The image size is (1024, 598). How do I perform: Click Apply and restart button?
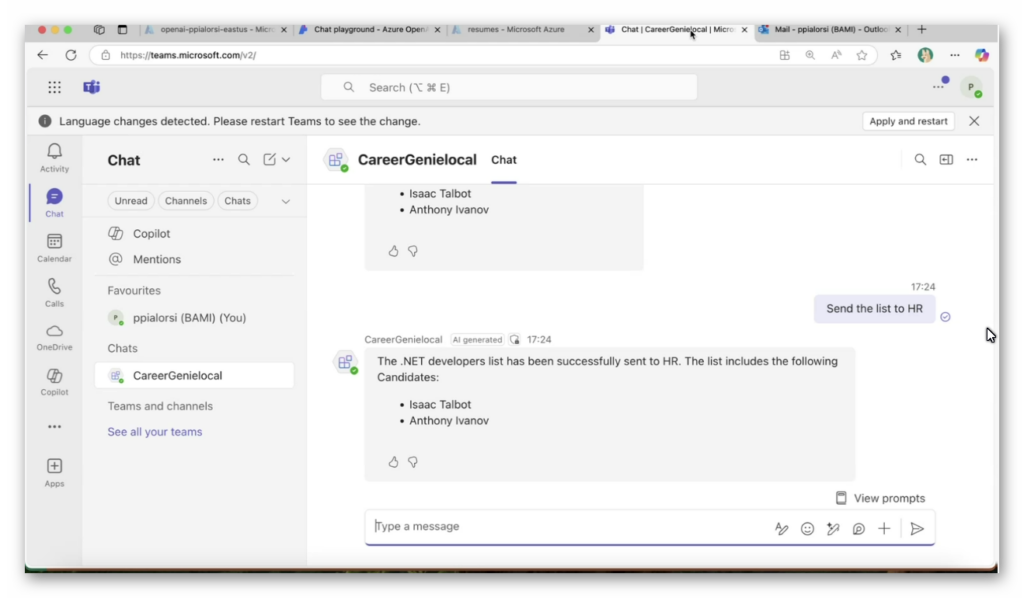(908, 121)
